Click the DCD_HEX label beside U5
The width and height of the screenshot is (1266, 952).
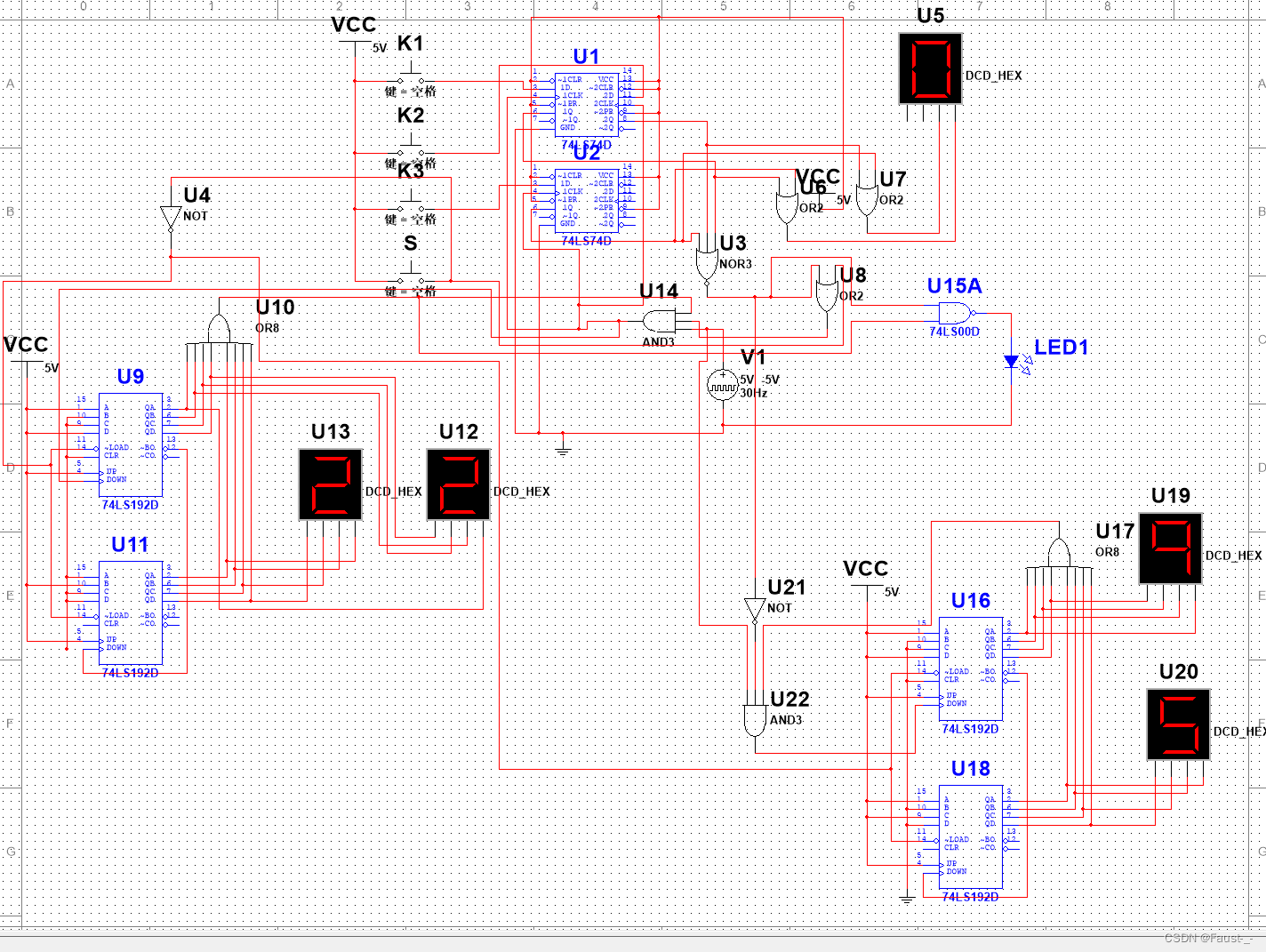click(994, 76)
